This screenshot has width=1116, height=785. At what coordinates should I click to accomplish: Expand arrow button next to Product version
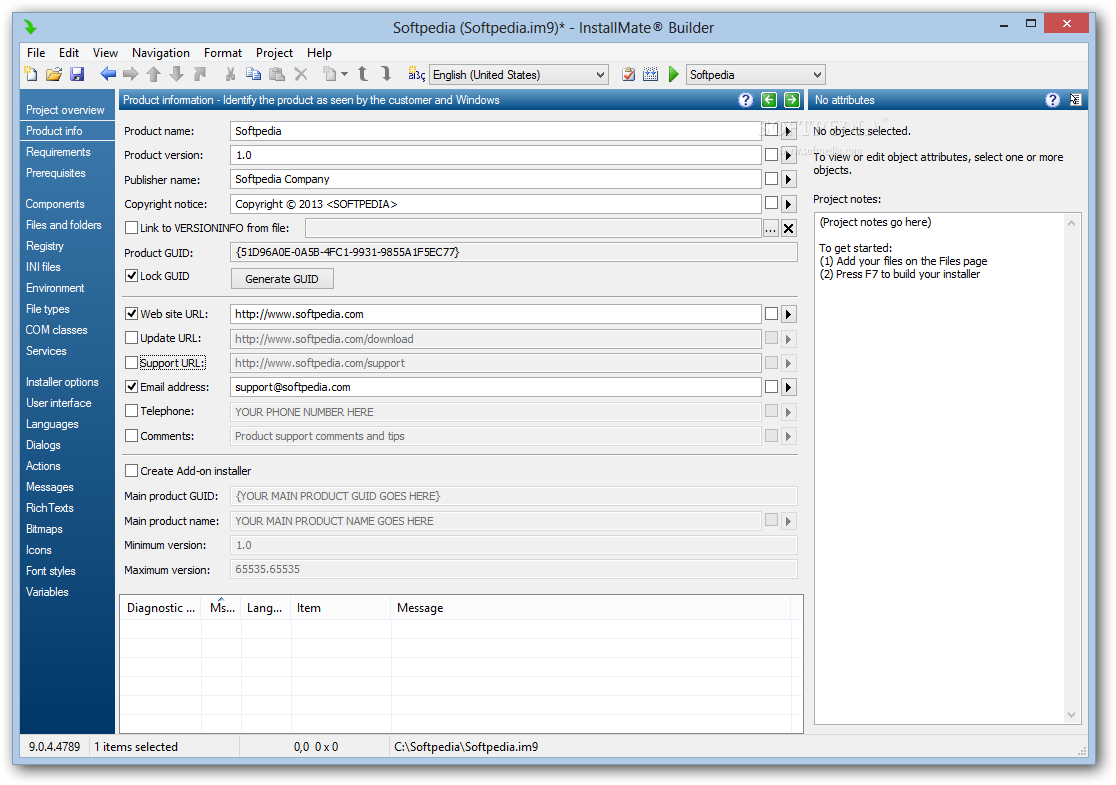click(789, 155)
